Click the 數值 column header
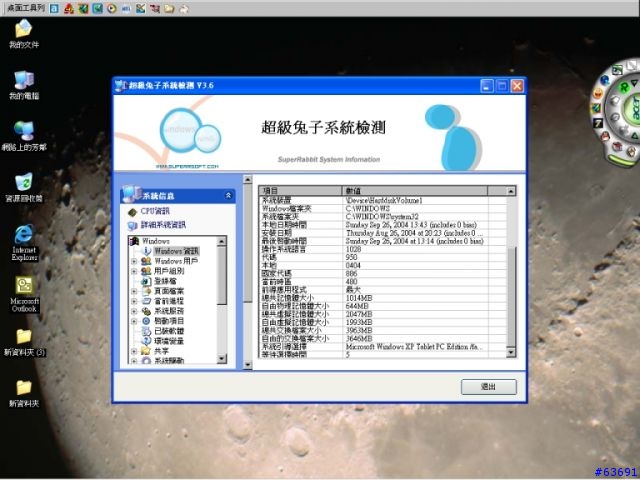Viewport: 640px width, 480px height. (x=415, y=191)
